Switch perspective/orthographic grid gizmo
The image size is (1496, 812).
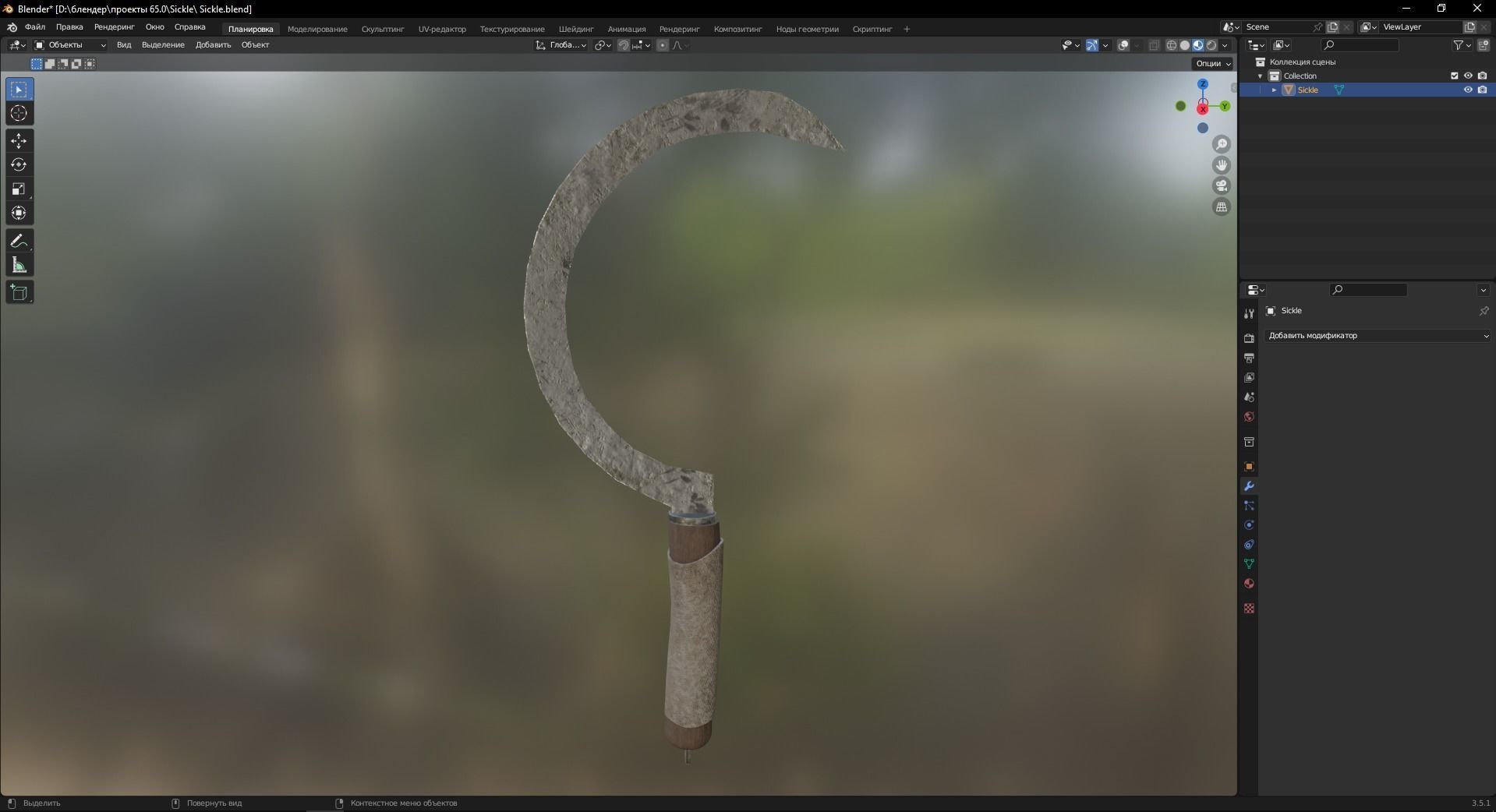click(x=1222, y=207)
